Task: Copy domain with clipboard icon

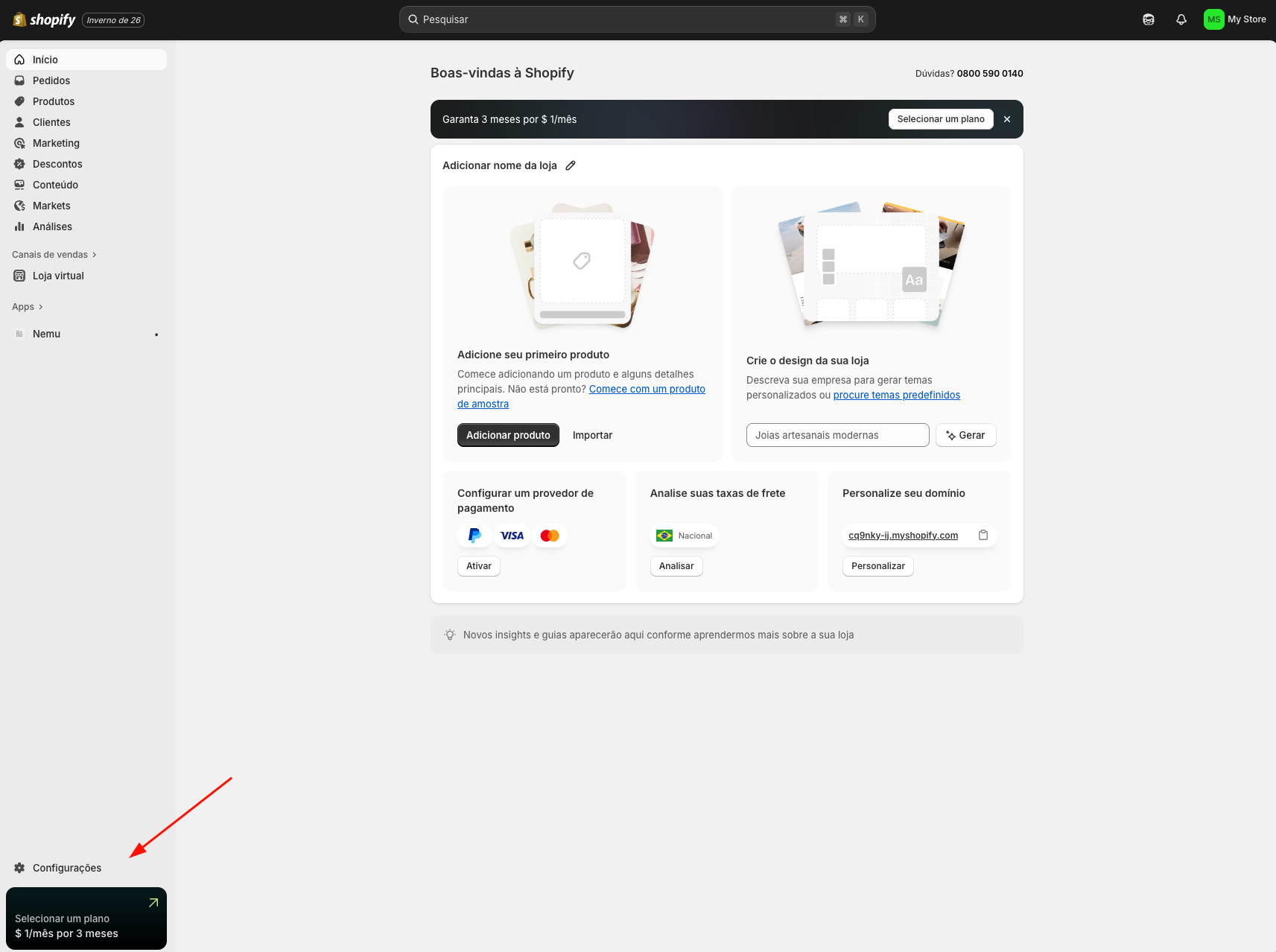Action: click(x=983, y=535)
